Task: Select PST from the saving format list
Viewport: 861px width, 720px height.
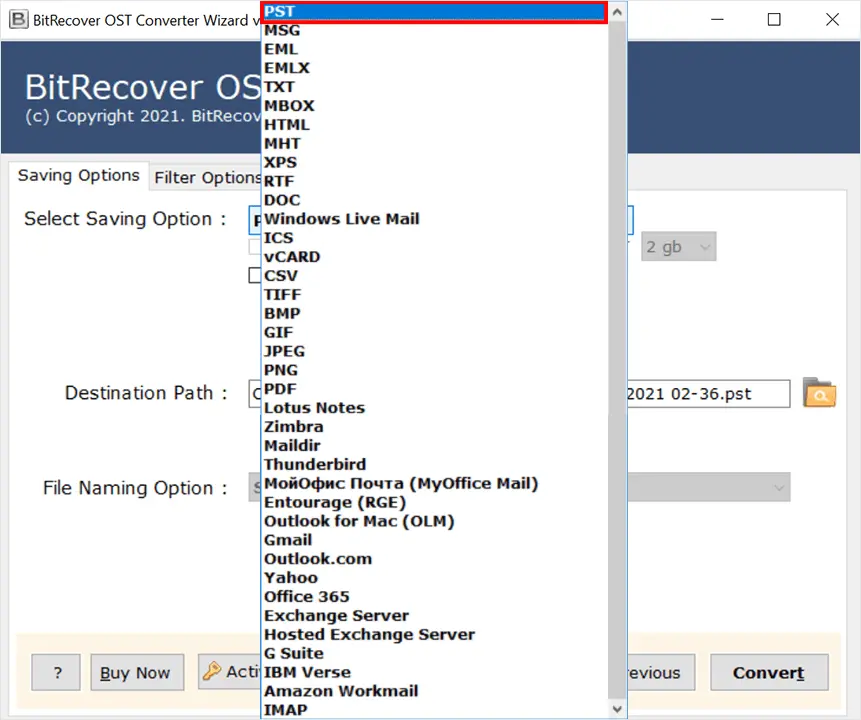Action: [x=279, y=11]
